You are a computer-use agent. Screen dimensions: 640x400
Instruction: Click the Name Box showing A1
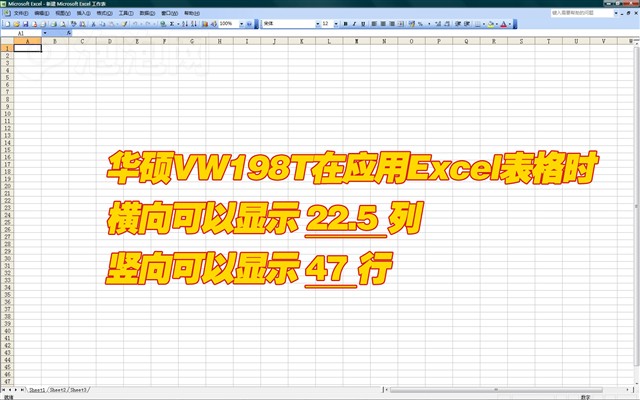[x=21, y=33]
